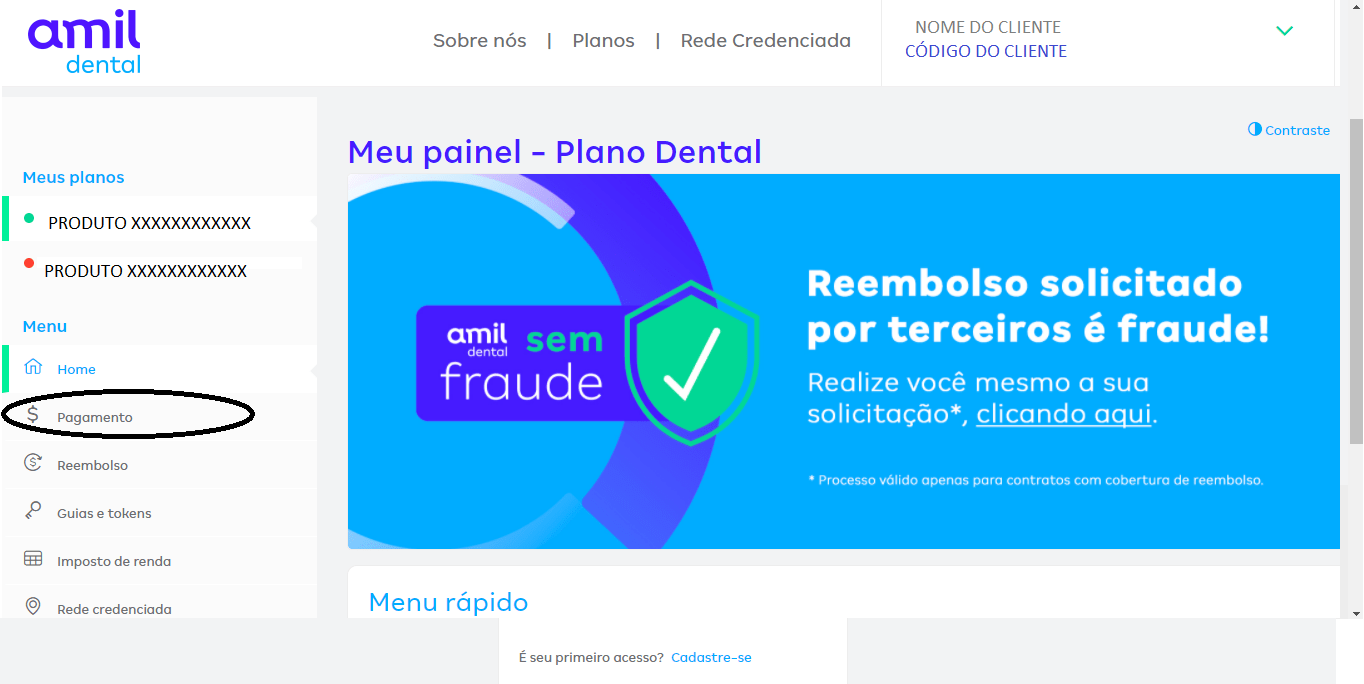1364x684 pixels.
Task: Click the half-circle Contraste icon
Action: point(1254,129)
